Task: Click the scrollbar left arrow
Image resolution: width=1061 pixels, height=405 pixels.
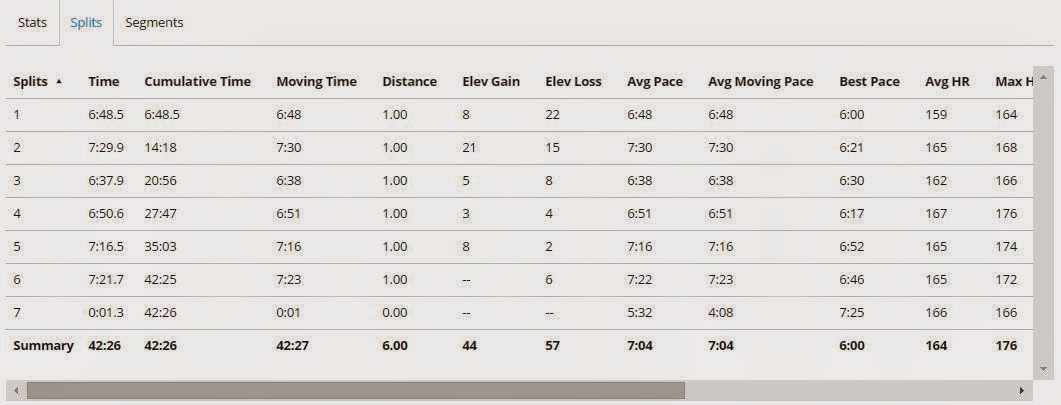Action: click(x=14, y=390)
